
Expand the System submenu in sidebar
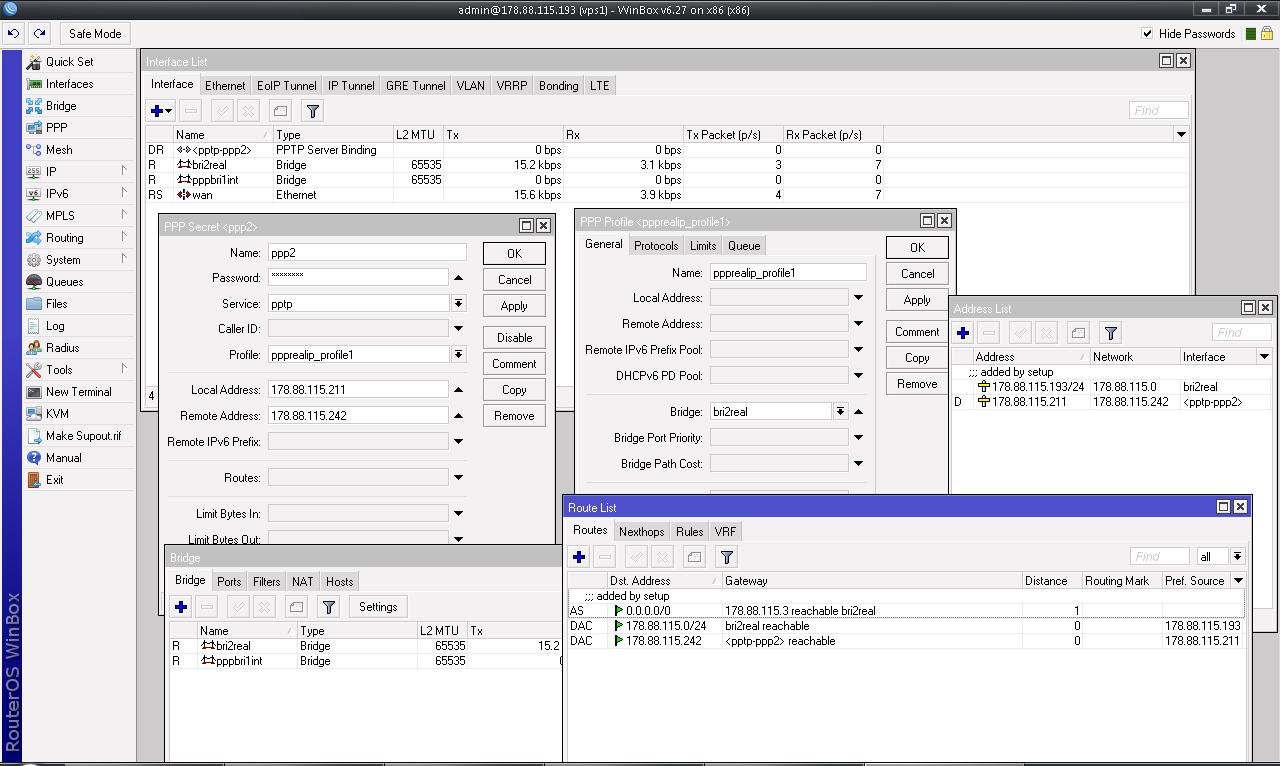pyautogui.click(x=78, y=259)
